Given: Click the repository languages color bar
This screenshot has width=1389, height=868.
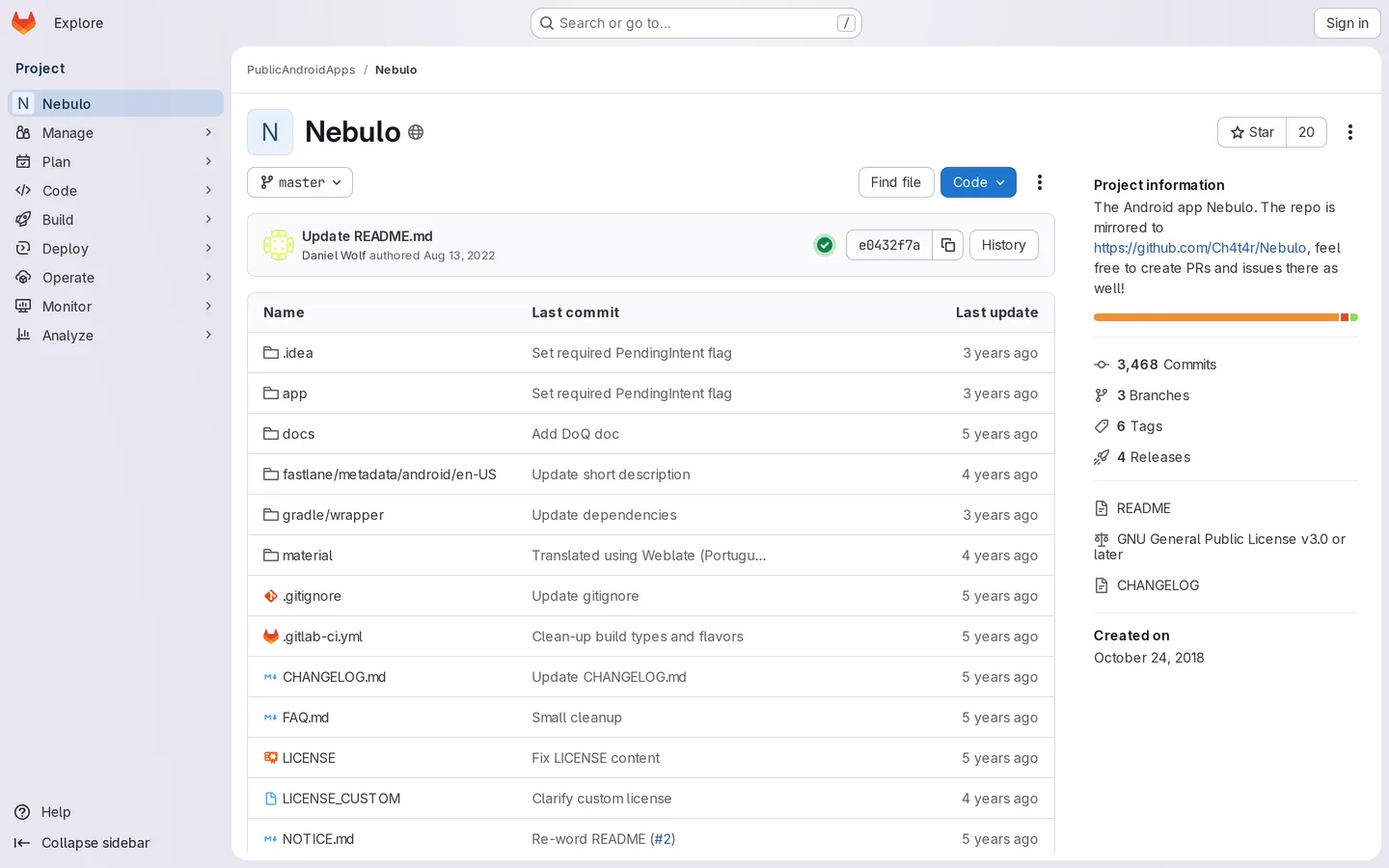Looking at the screenshot, I should 1226,317.
